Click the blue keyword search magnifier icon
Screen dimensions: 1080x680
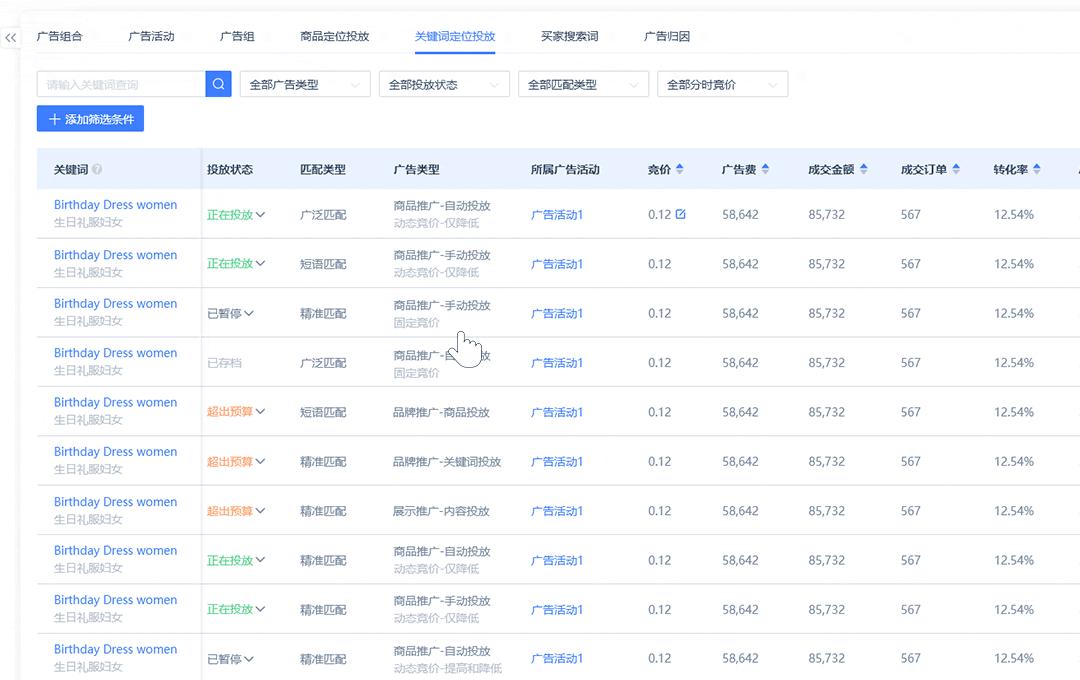[x=218, y=84]
